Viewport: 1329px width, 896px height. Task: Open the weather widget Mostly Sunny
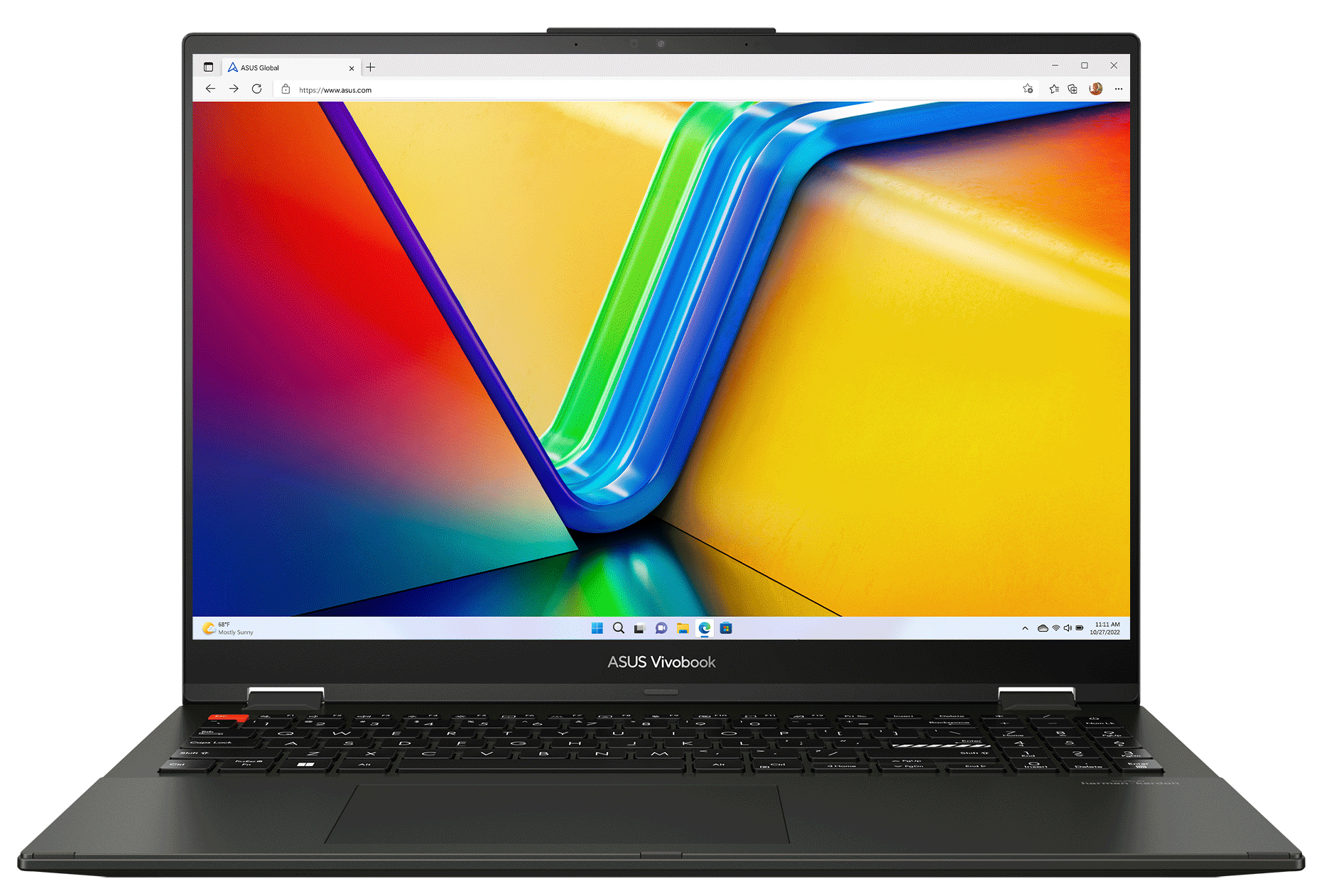[x=228, y=628]
